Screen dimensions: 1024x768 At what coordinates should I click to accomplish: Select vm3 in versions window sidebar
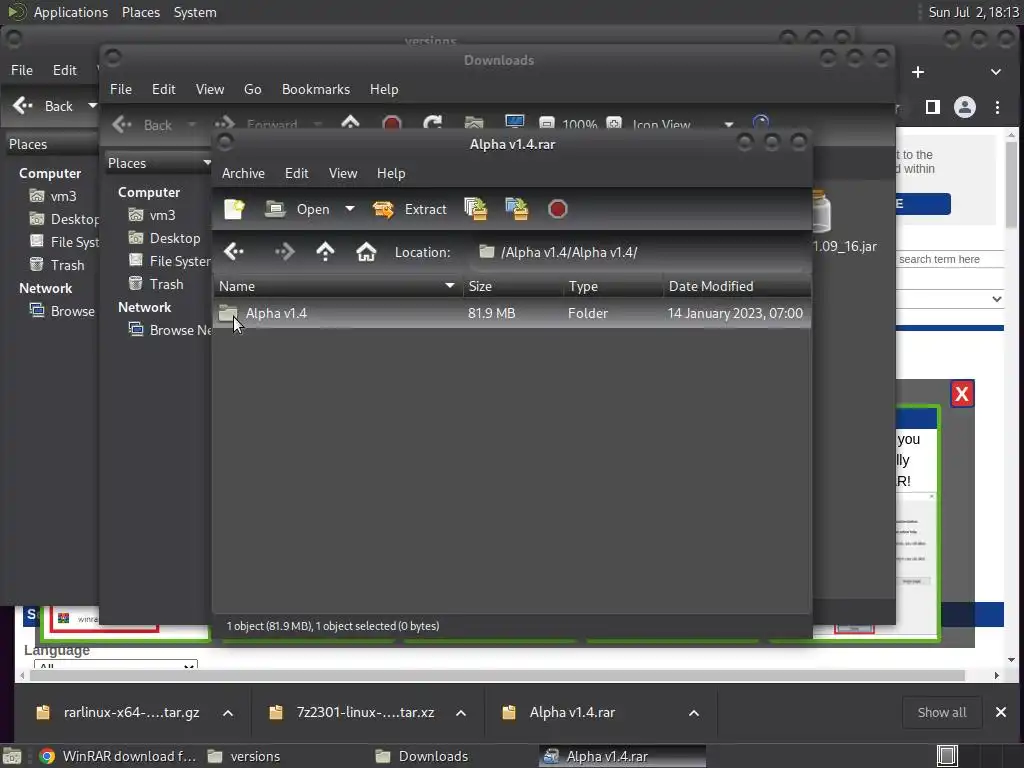point(53,196)
